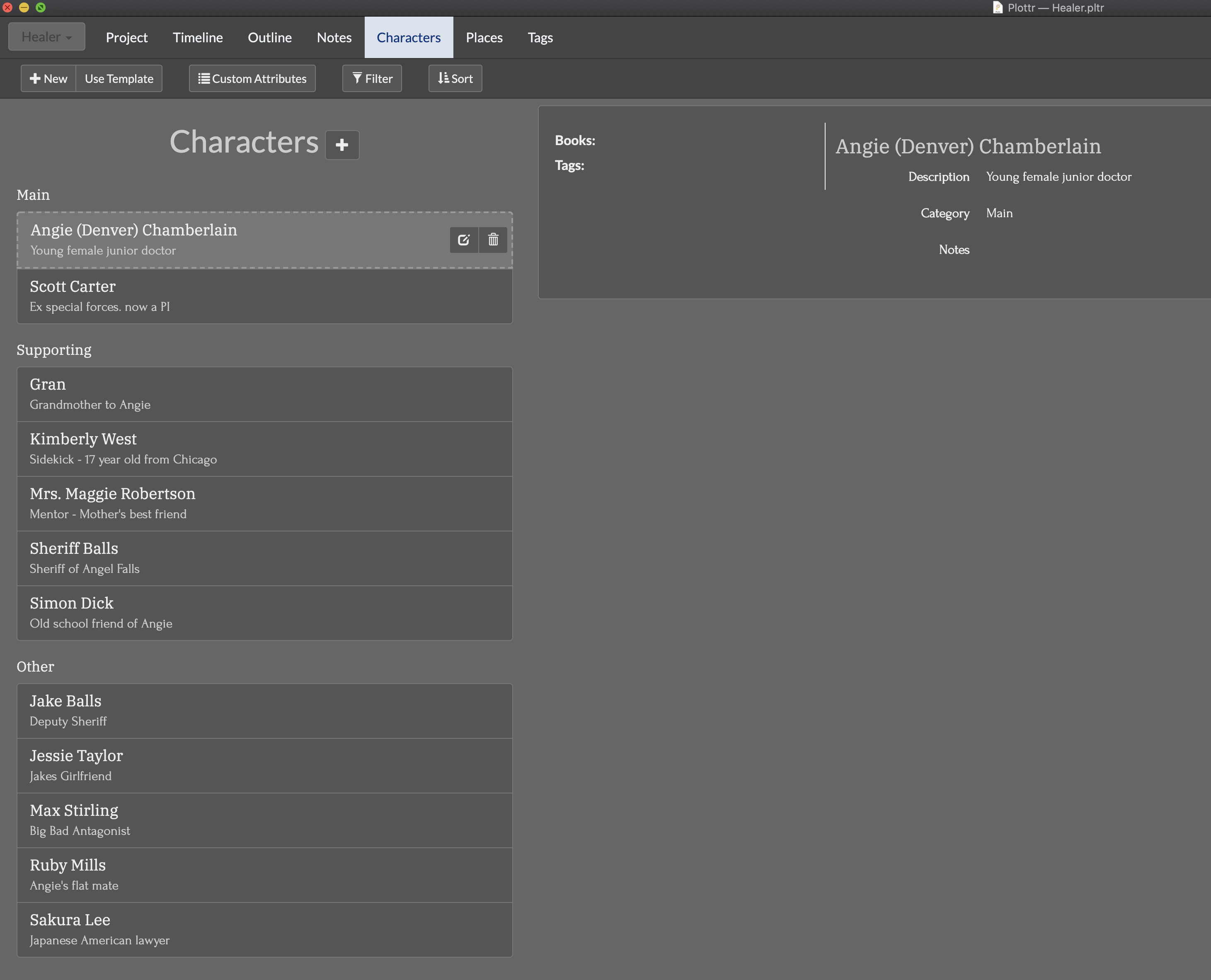Image resolution: width=1211 pixels, height=980 pixels.
Task: Open the Places tab
Action: 484,38
